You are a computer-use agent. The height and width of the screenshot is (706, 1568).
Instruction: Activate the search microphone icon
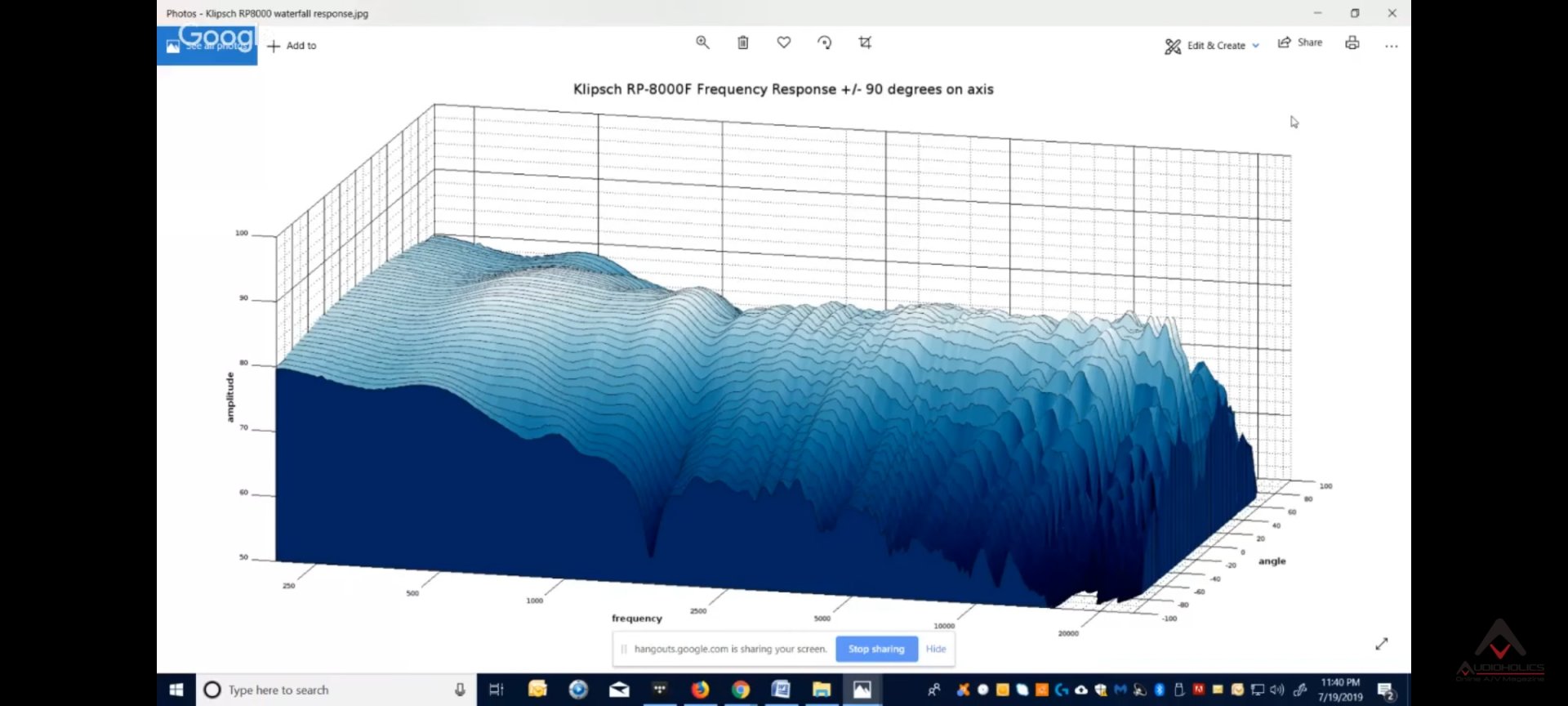461,690
